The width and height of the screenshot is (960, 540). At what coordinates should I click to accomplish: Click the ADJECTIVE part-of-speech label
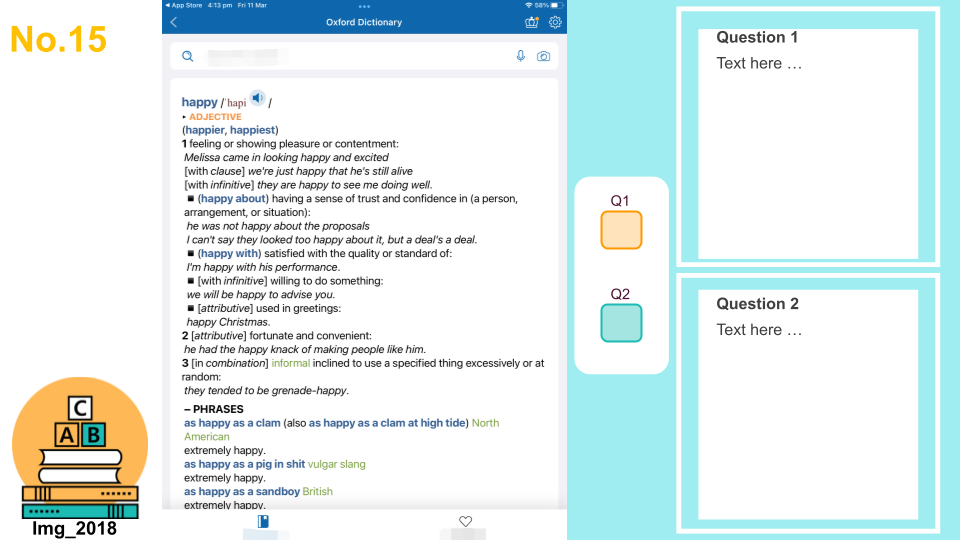215,117
